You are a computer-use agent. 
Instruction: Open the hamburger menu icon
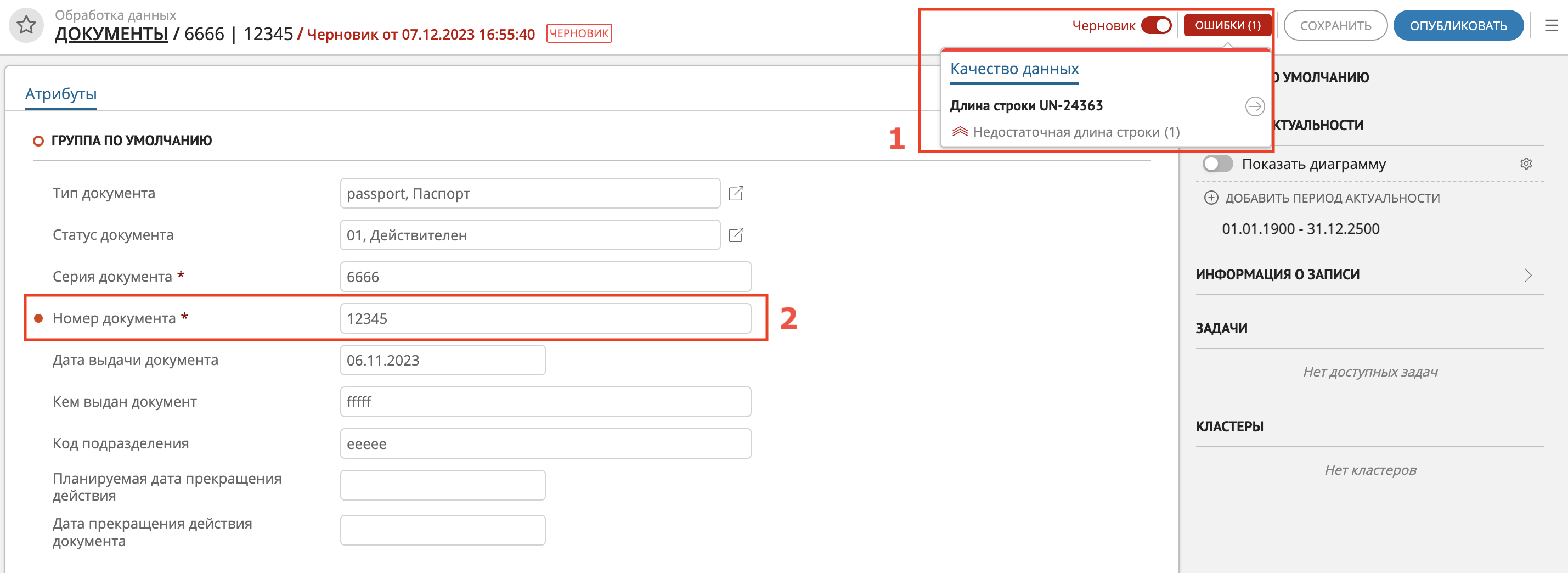point(1551,26)
